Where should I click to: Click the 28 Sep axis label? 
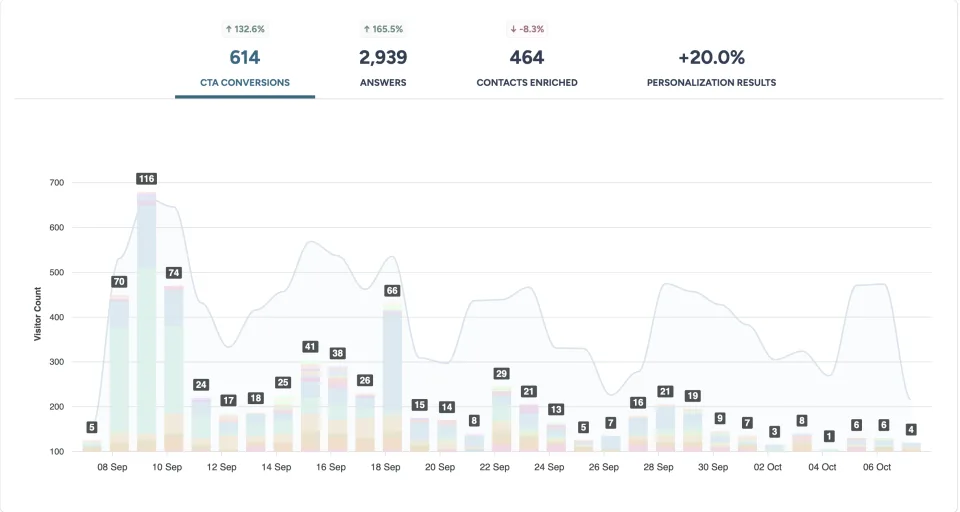(658, 467)
